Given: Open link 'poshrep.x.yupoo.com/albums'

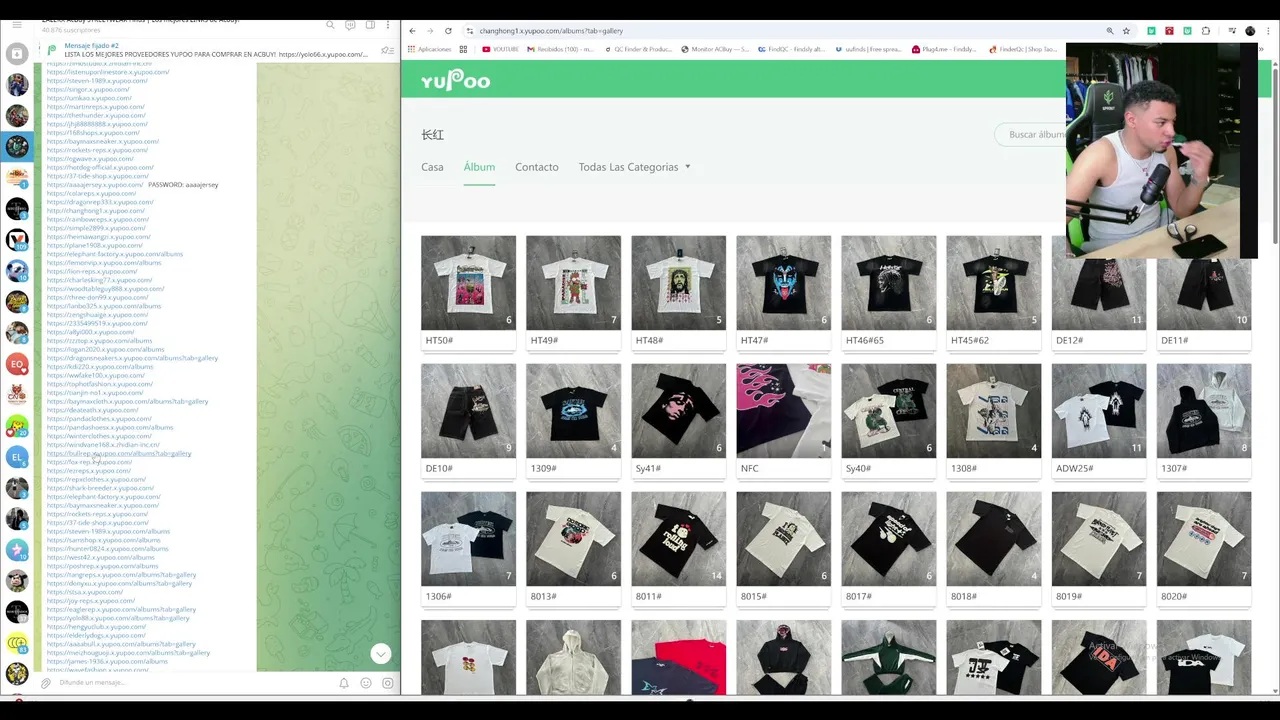Looking at the screenshot, I should pyautogui.click(x=102, y=566).
